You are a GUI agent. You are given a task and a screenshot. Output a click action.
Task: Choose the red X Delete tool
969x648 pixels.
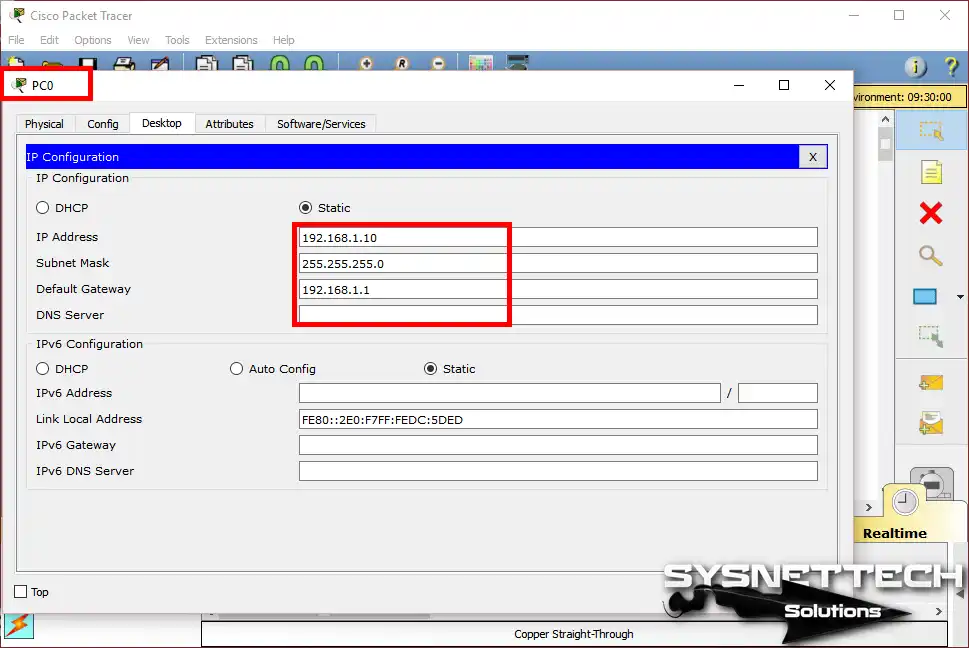coord(931,213)
